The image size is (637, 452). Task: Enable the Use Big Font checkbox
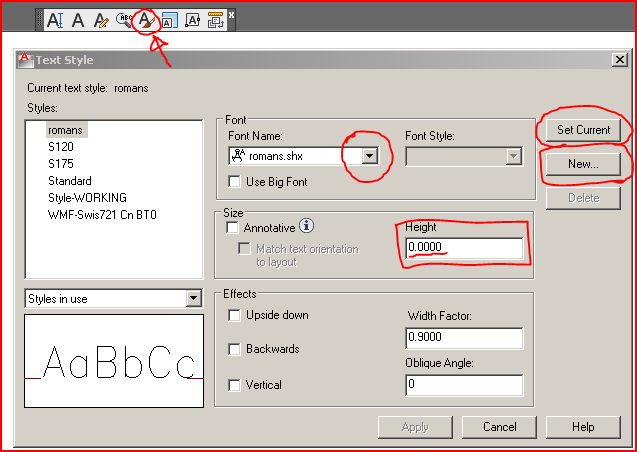point(234,182)
